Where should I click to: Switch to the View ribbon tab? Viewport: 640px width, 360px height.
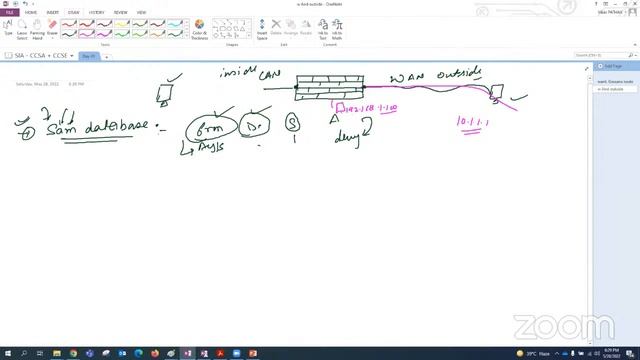pos(141,13)
